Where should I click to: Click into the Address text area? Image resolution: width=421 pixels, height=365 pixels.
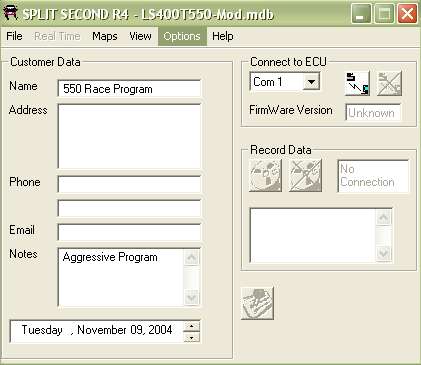(129, 136)
